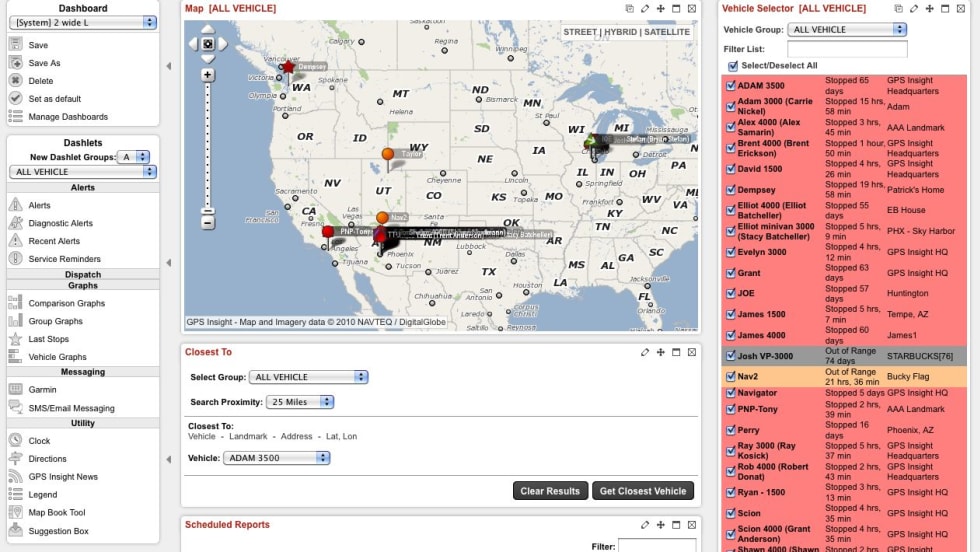Viewport: 980px width, 552px height.
Task: Open the Map Book Tool
Action: point(16,513)
